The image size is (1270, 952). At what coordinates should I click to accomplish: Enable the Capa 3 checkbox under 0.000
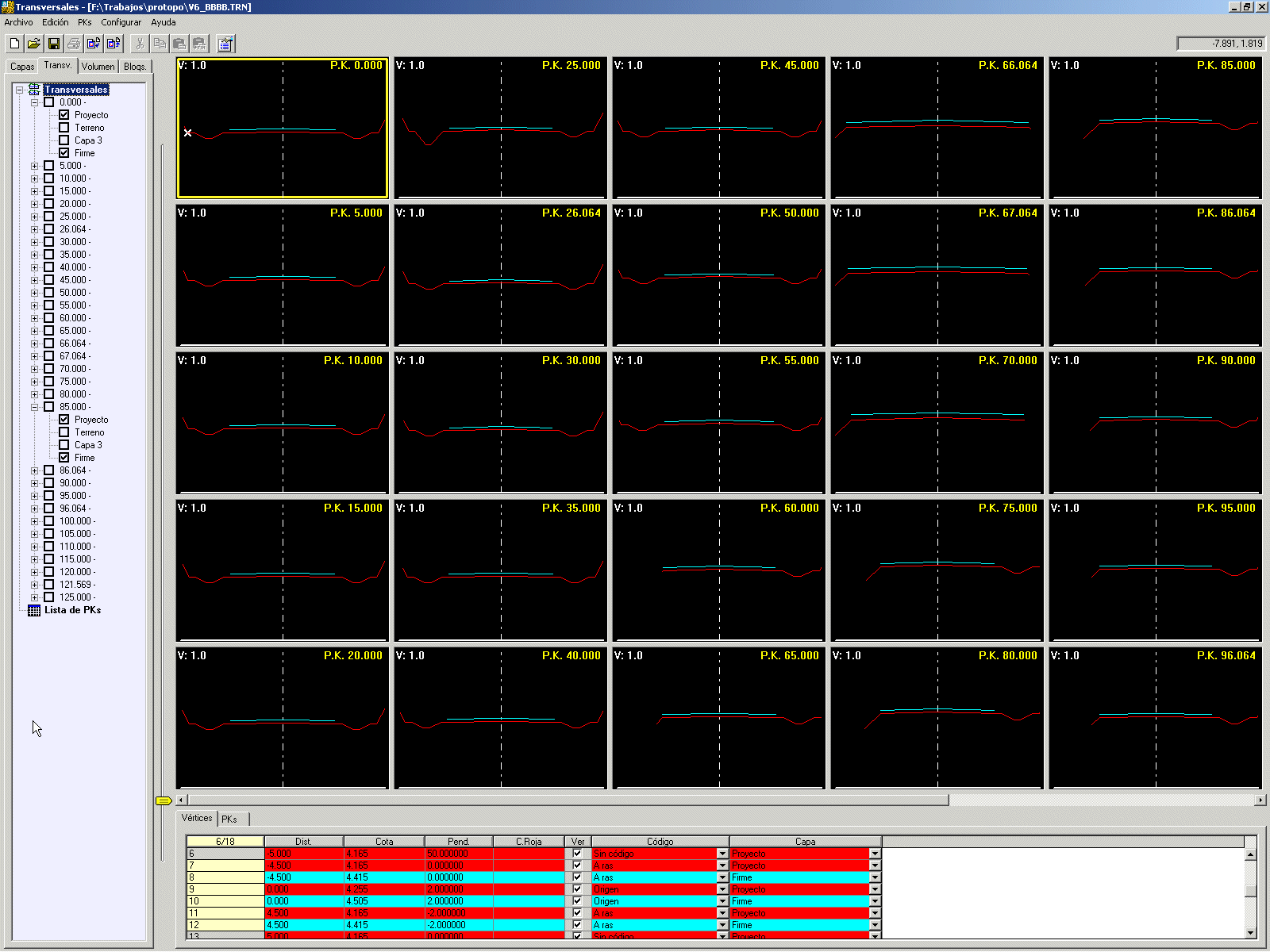click(x=64, y=140)
